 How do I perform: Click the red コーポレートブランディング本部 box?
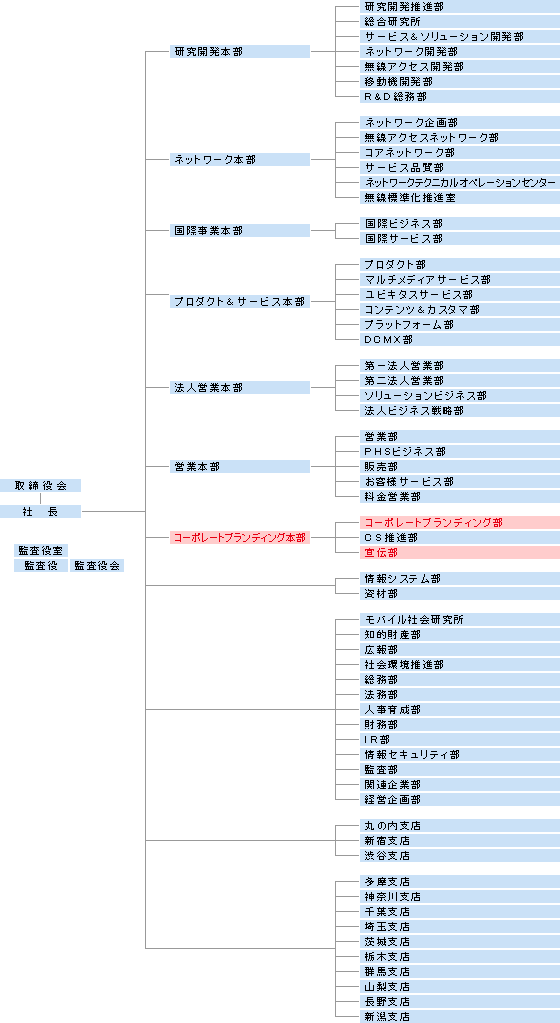pyautogui.click(x=240, y=538)
